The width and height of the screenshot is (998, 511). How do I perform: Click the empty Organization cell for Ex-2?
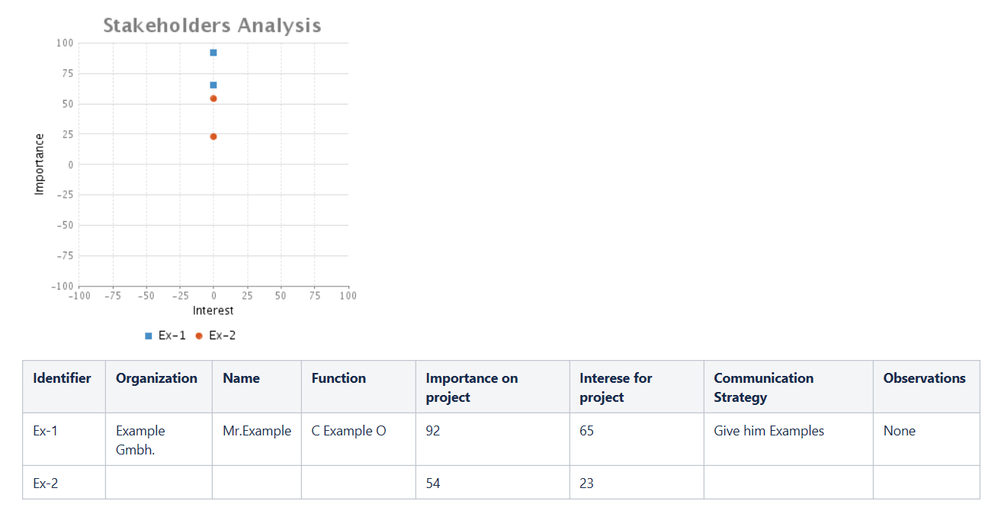158,482
